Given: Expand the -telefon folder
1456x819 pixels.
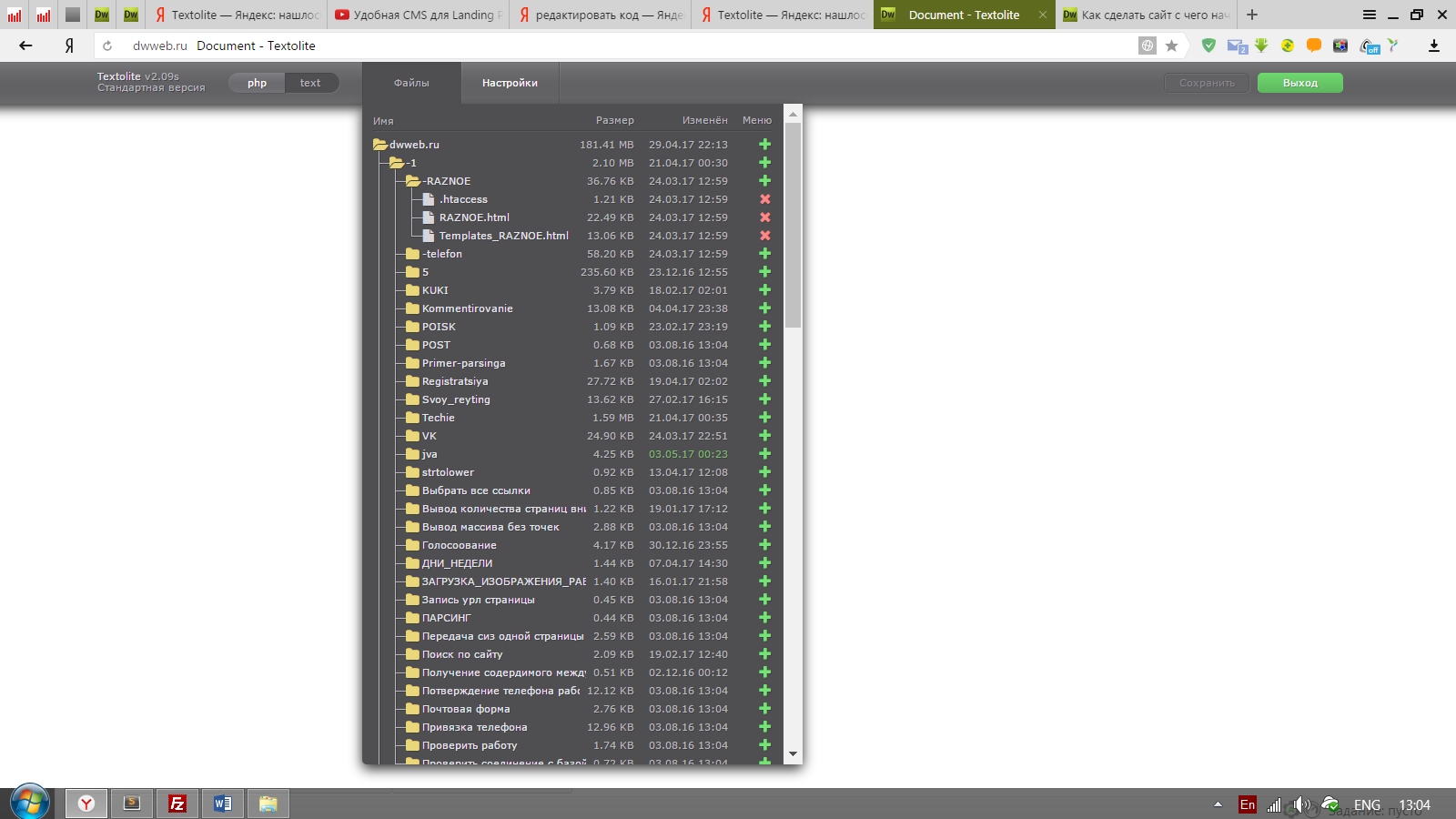Looking at the screenshot, I should coord(413,254).
